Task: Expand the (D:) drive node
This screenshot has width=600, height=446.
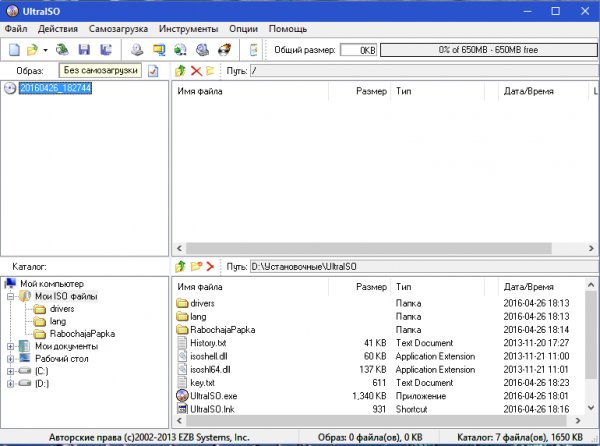Action: (x=10, y=383)
